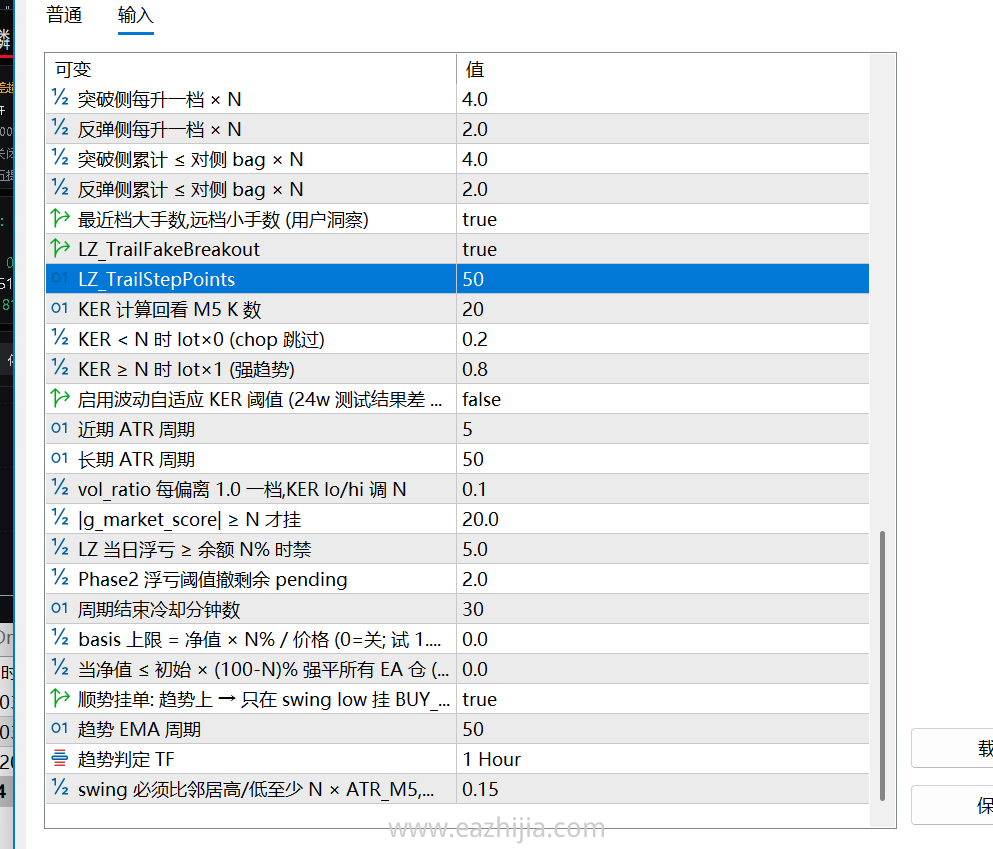Edit value 0.2 for KER < N row

662,339
